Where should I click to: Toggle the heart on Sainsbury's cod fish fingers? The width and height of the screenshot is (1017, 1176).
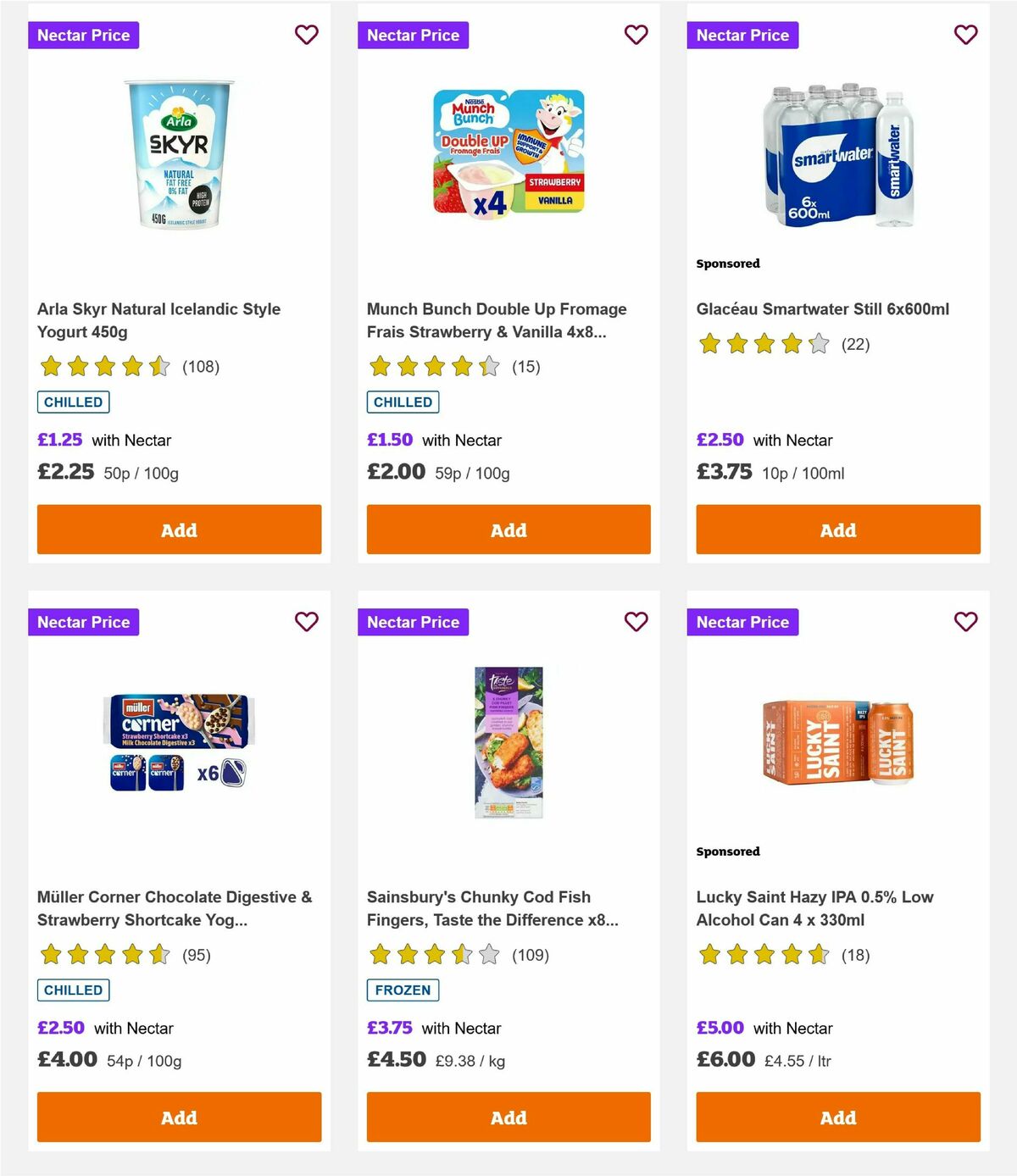pyautogui.click(x=636, y=621)
